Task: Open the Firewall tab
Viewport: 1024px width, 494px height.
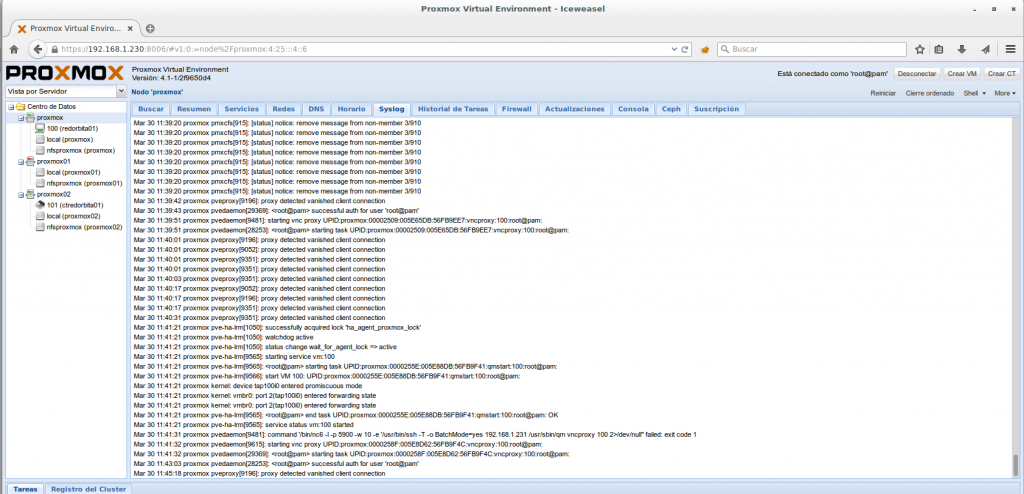Action: [516, 108]
